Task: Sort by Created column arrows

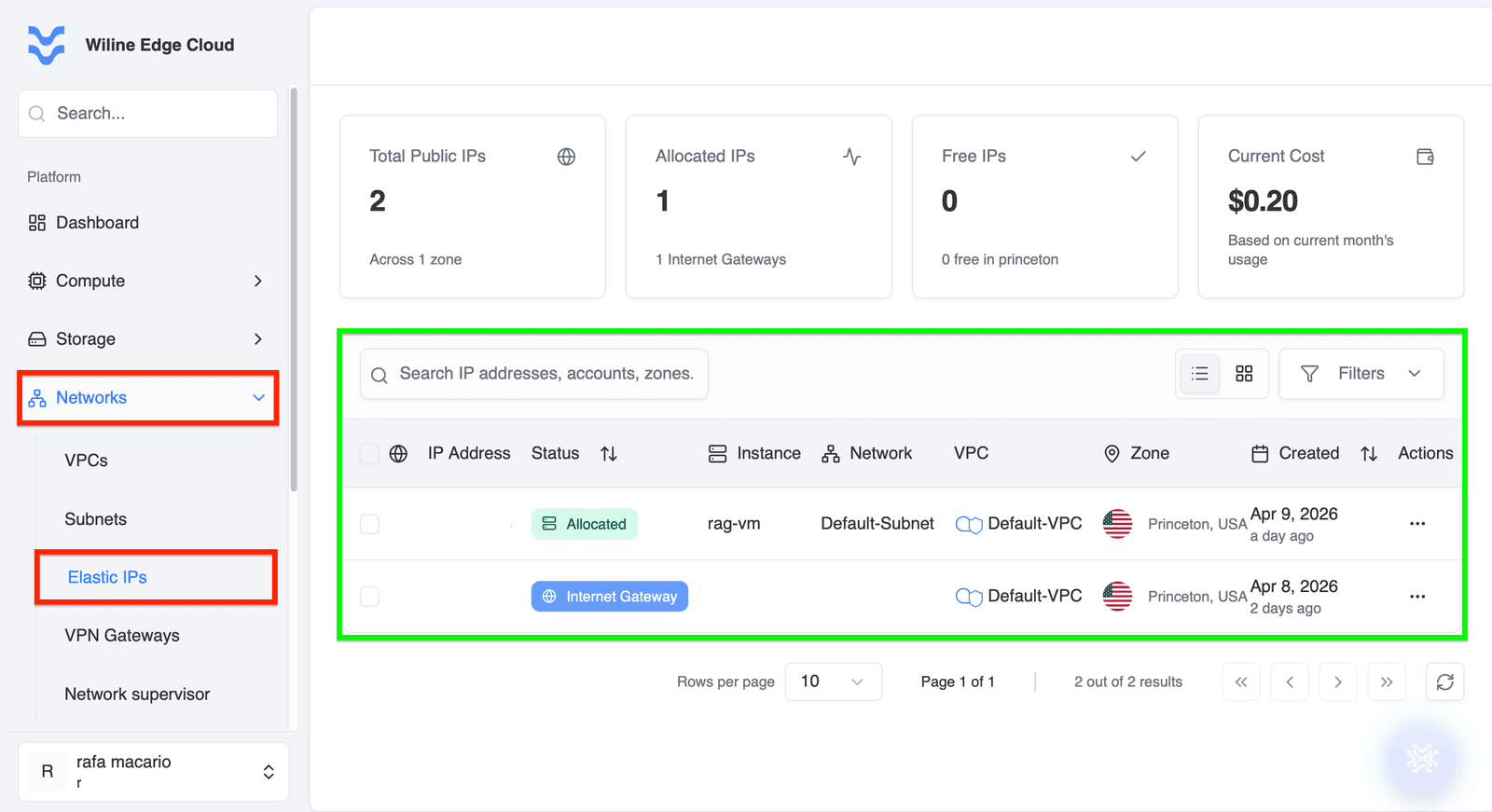Action: 1369,454
